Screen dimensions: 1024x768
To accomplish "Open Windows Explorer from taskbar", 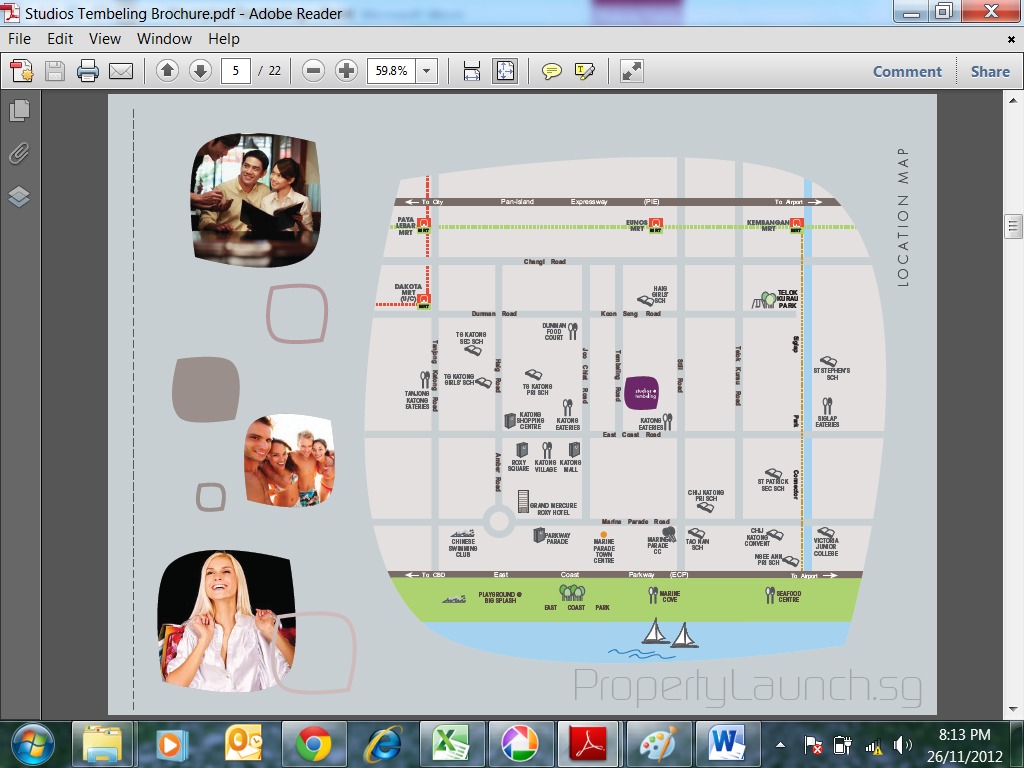I will 102,744.
